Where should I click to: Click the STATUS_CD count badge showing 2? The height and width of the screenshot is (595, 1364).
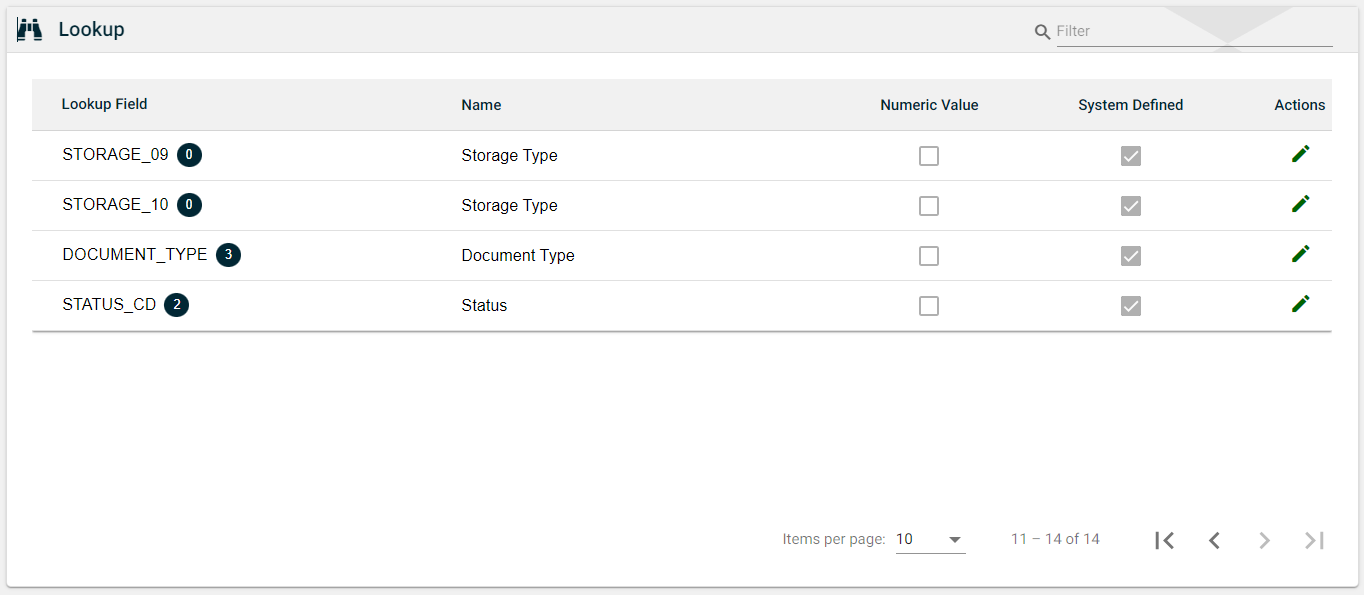177,305
